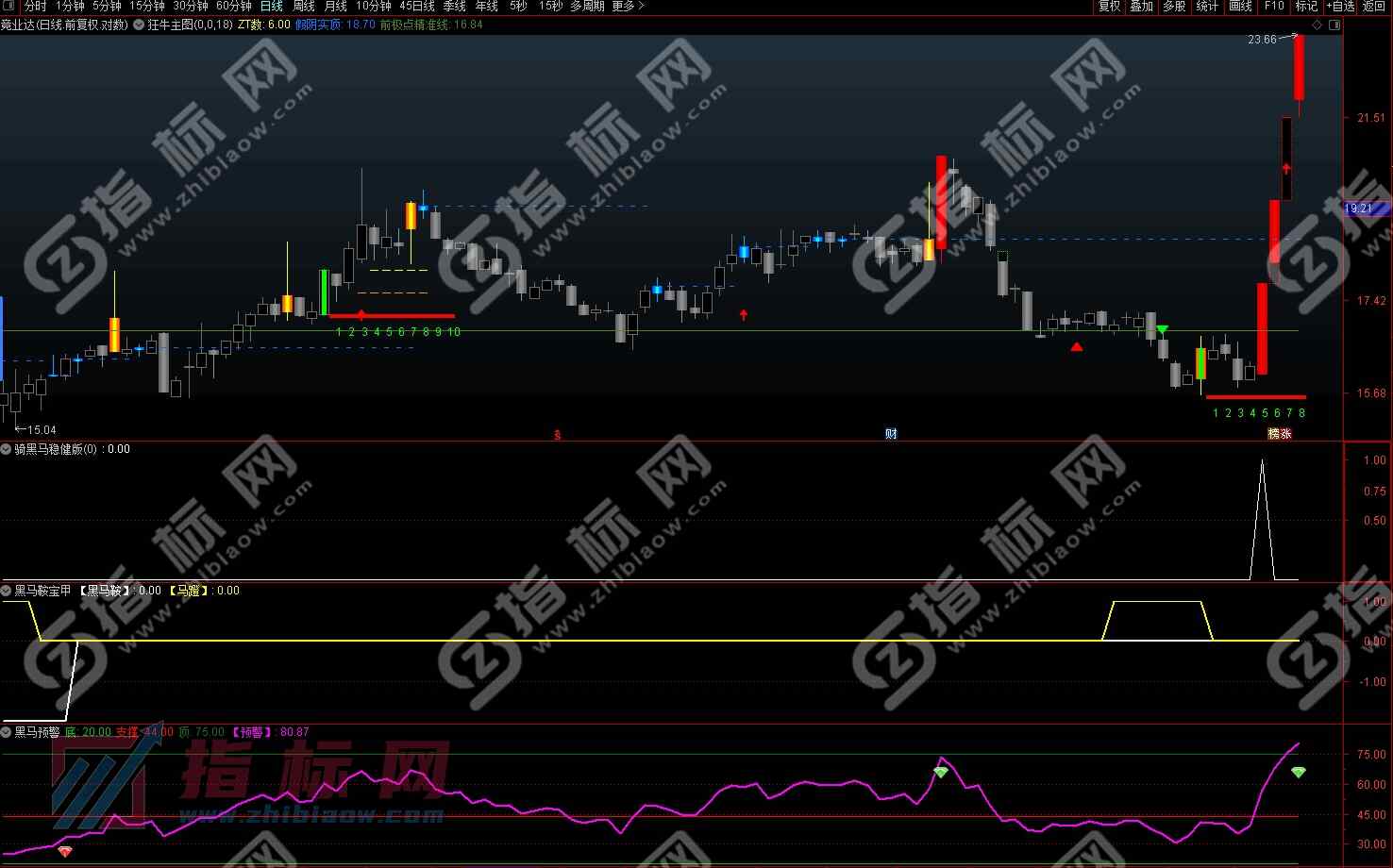The width and height of the screenshot is (1393, 868).
Task: Click the red up-triangle marker on chart
Action: click(1077, 347)
